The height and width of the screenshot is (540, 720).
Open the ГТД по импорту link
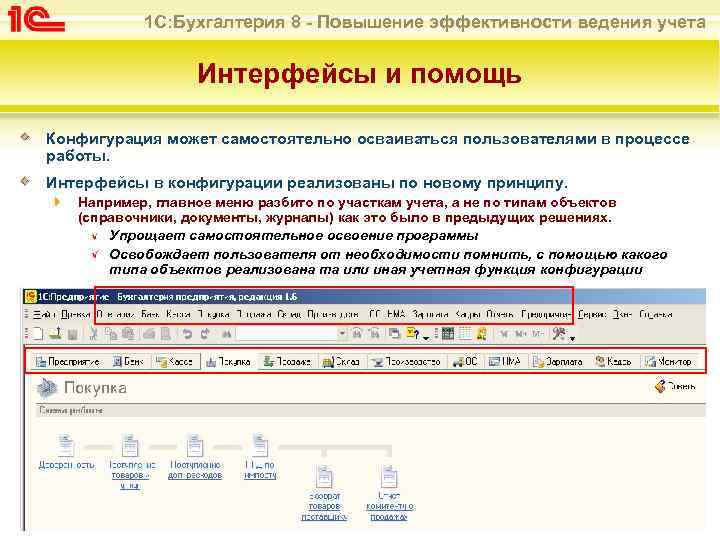[260, 470]
